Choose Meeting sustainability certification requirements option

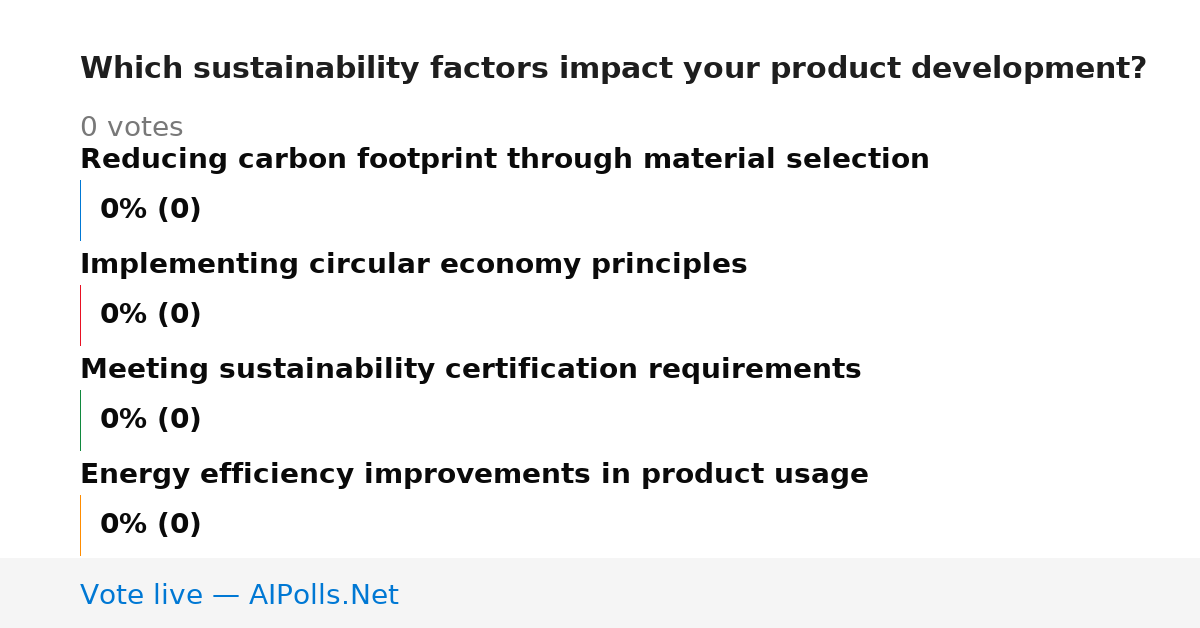click(470, 370)
